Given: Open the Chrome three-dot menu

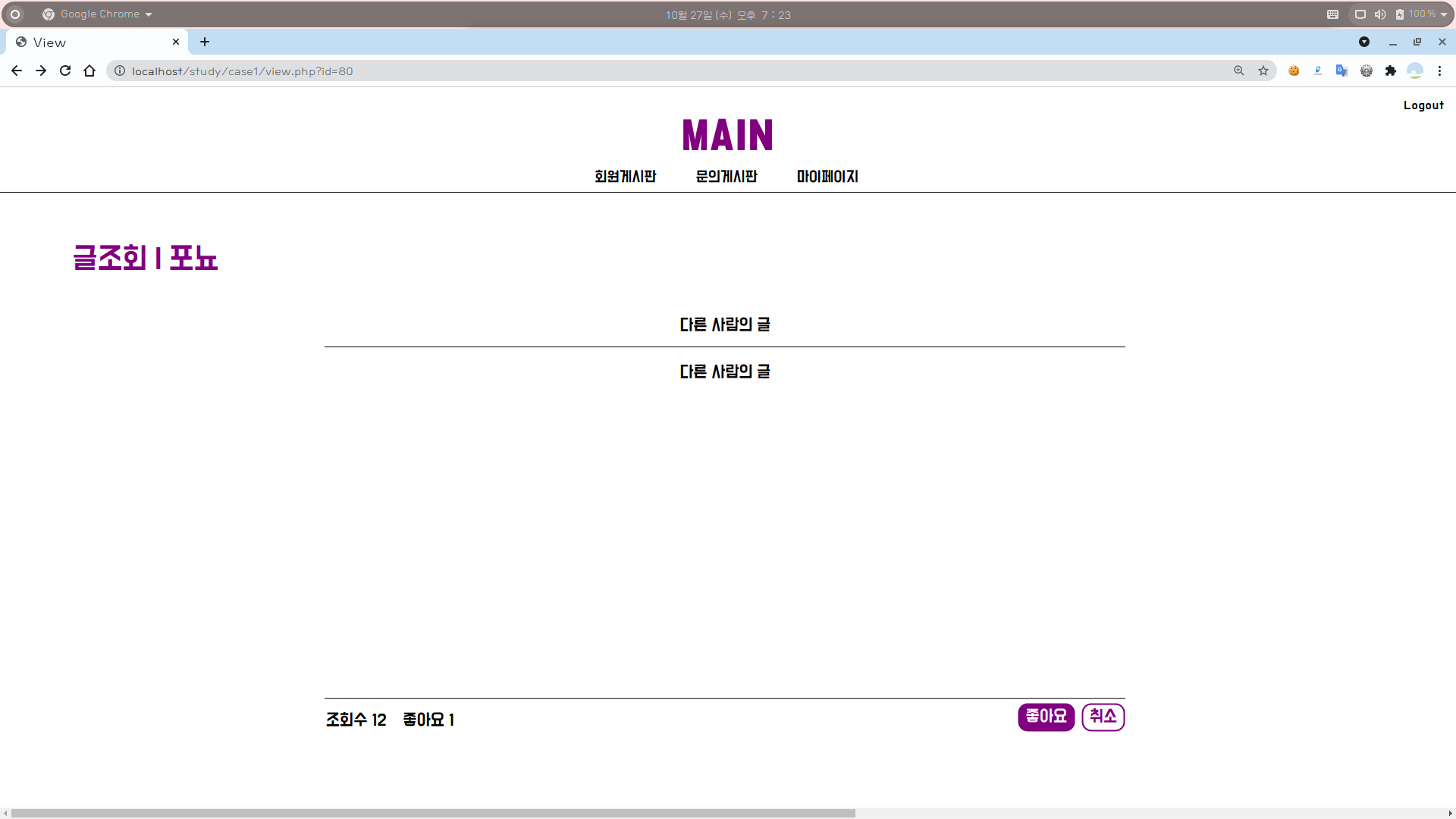Looking at the screenshot, I should [x=1439, y=71].
